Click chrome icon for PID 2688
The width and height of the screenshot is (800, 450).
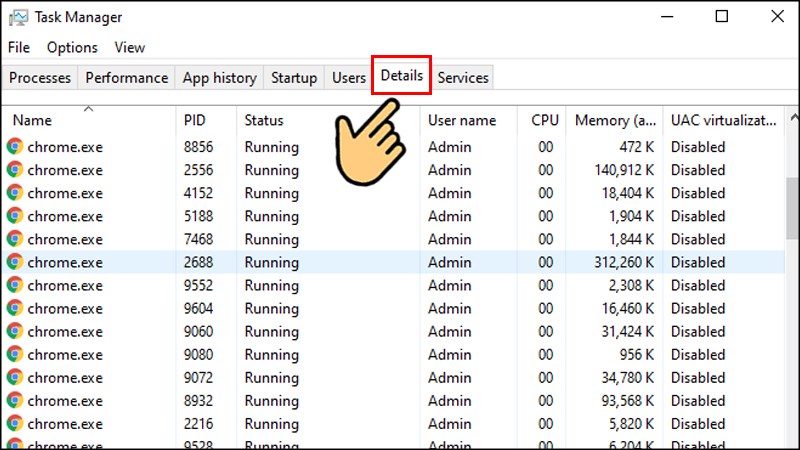[15, 262]
